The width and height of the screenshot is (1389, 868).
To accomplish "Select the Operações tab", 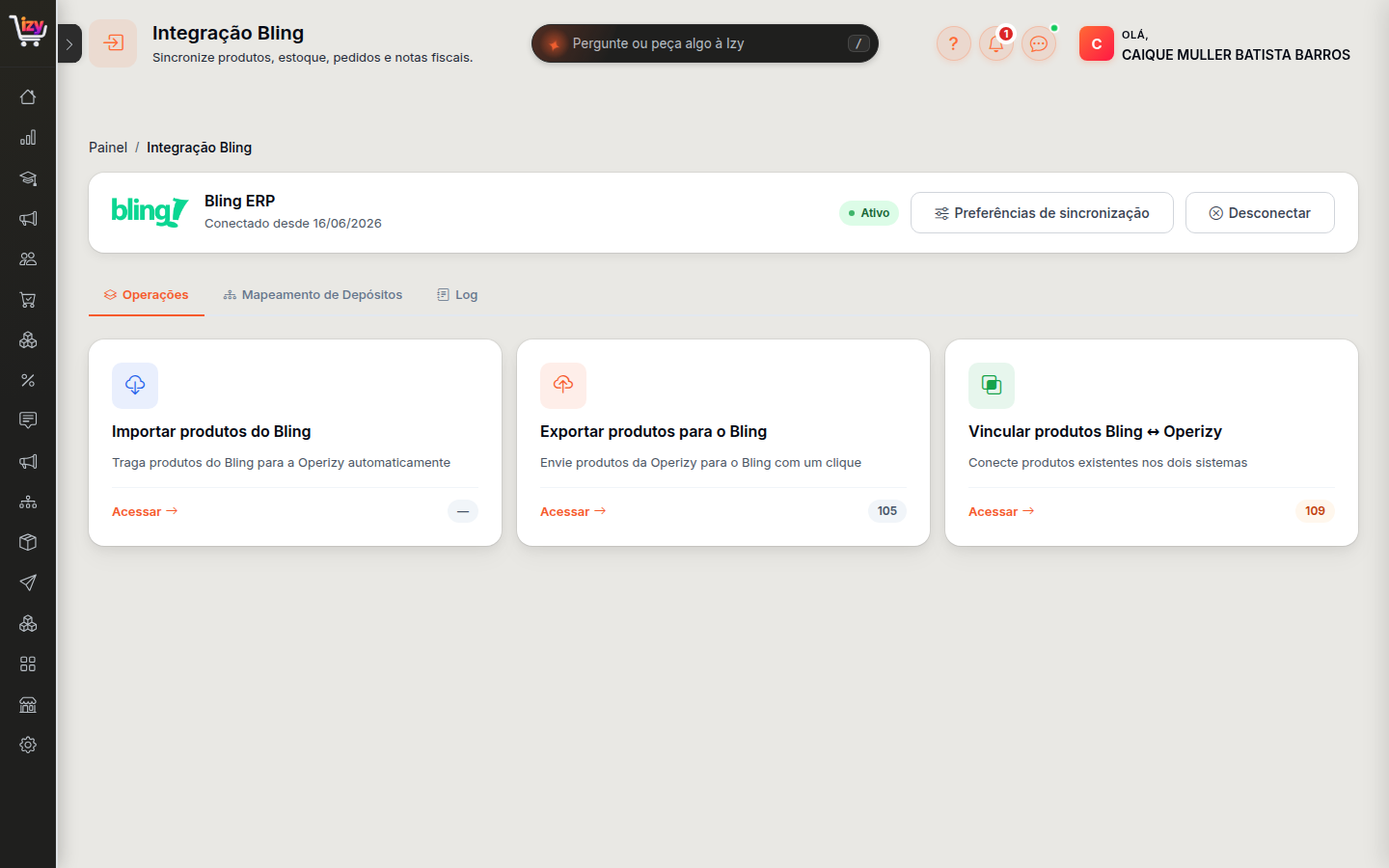I will 147,295.
